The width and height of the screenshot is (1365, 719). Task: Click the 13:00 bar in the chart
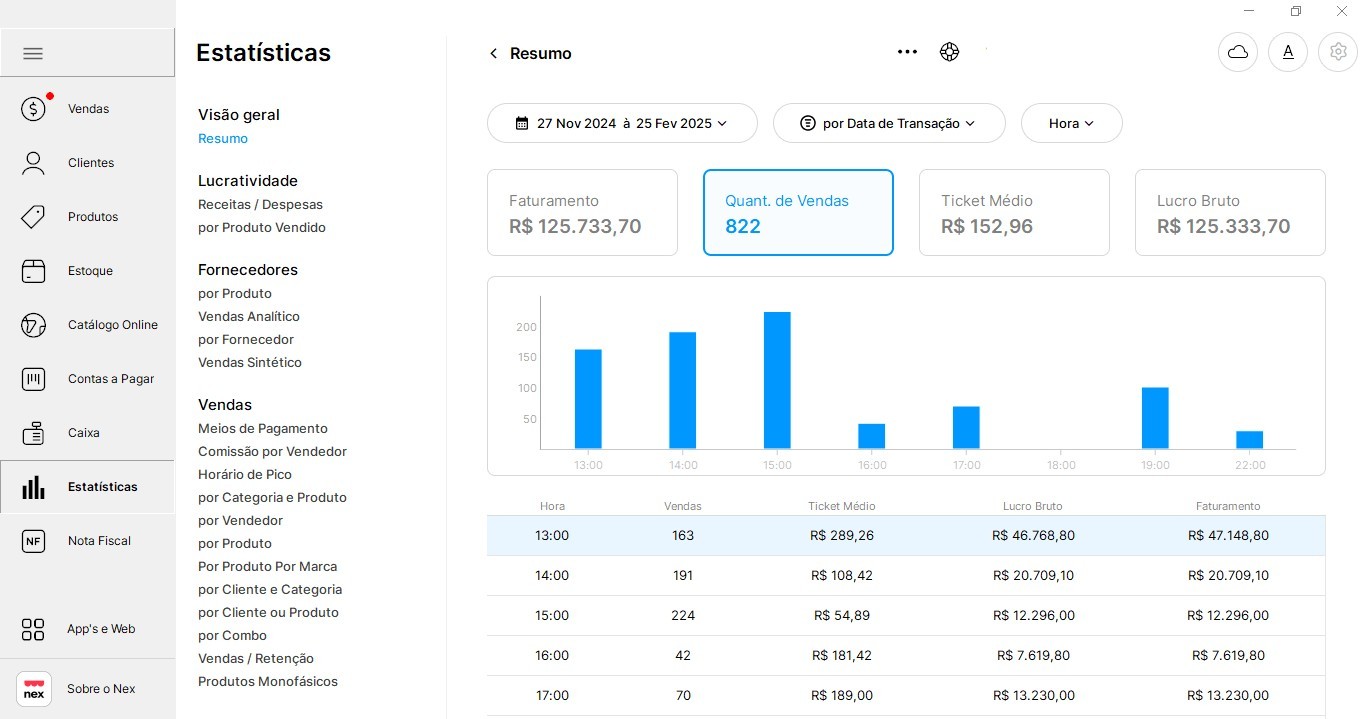click(x=588, y=398)
